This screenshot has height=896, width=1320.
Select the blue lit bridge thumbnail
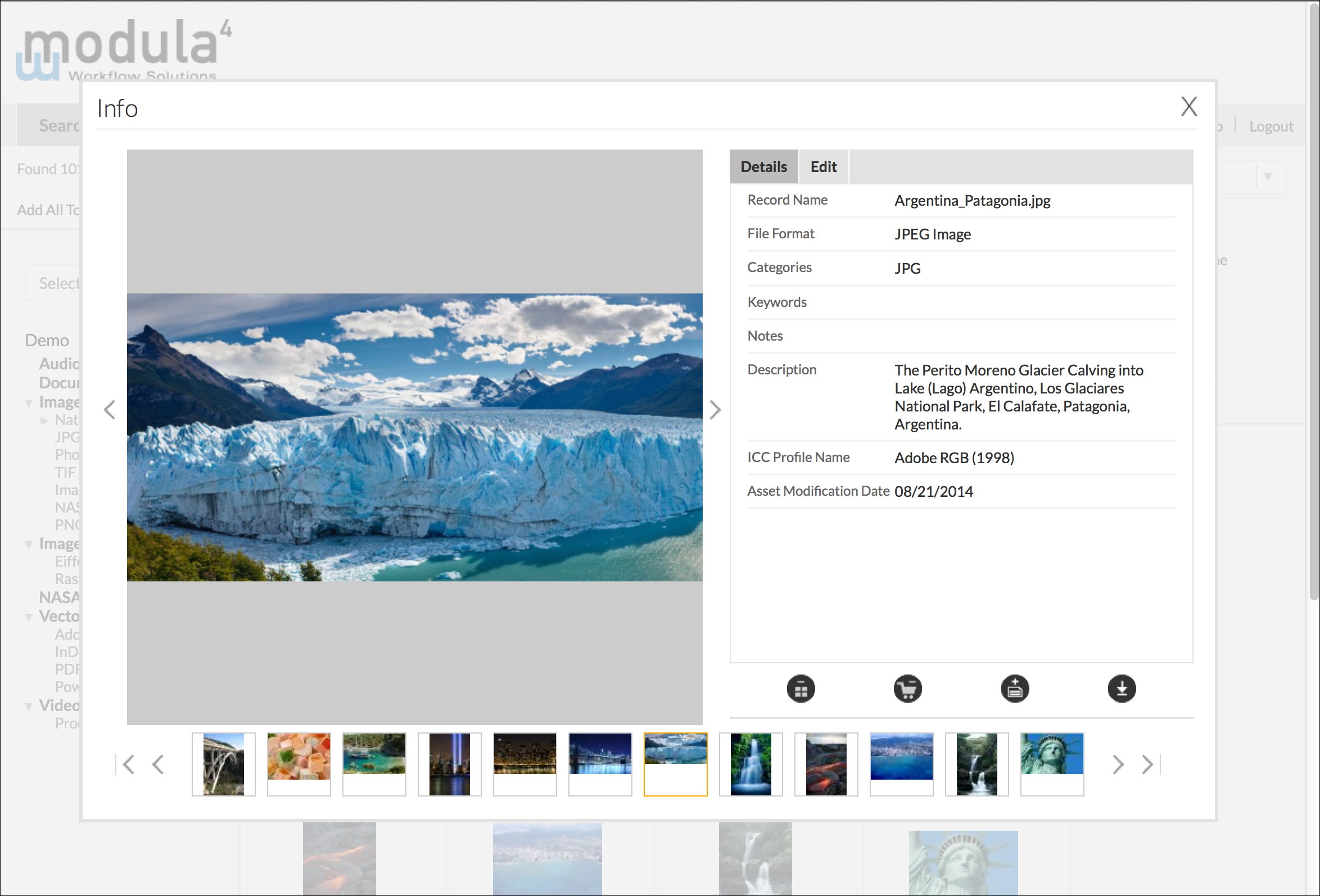[x=600, y=764]
